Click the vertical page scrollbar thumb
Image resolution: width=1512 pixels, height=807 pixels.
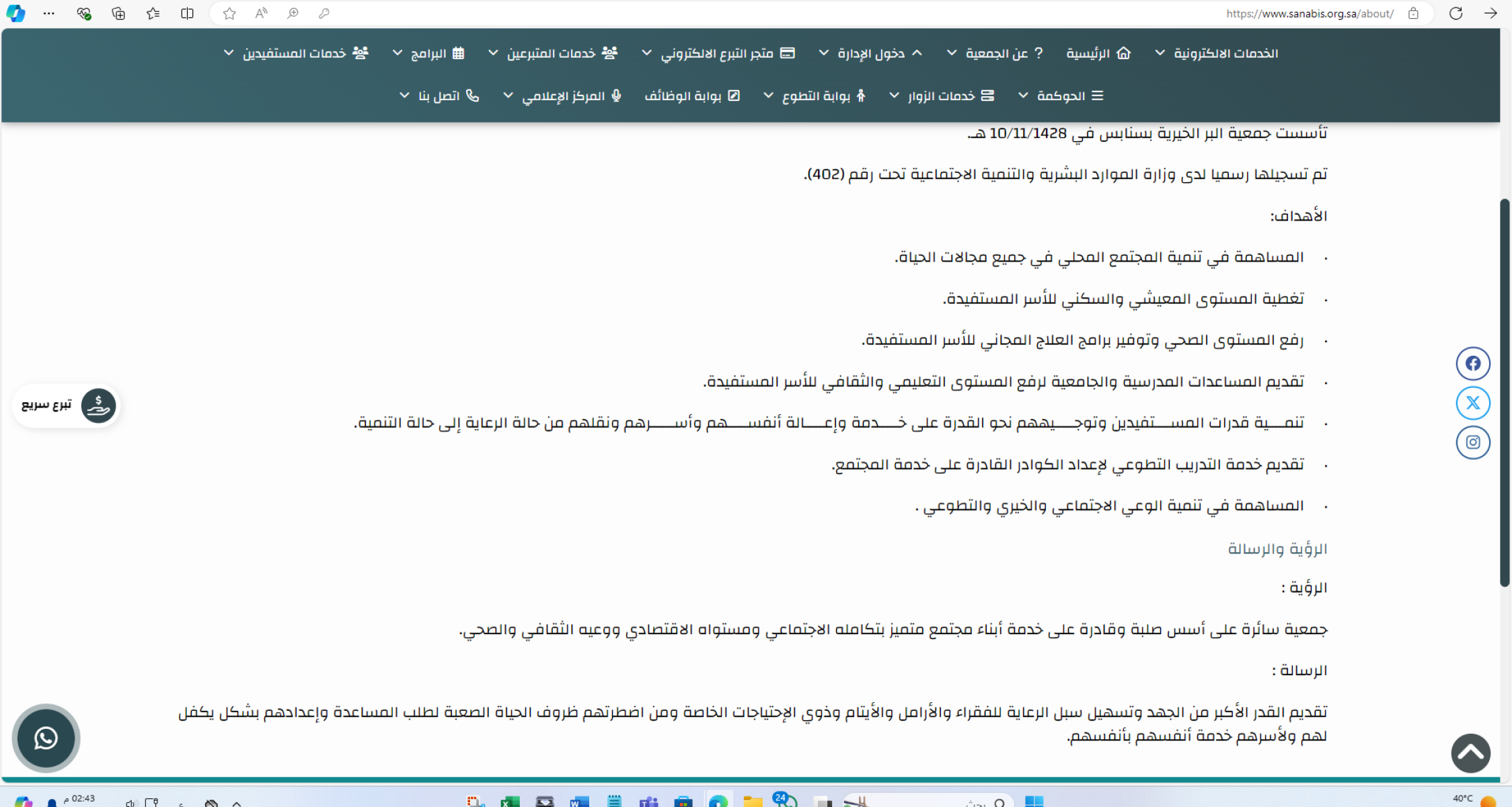click(x=1505, y=393)
